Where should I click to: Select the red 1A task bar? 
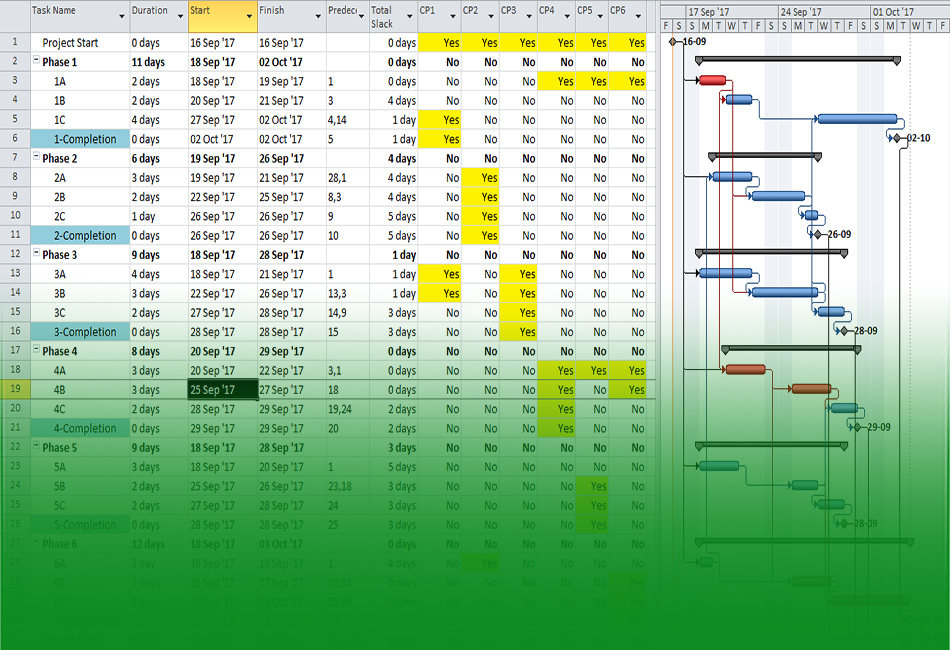[x=712, y=81]
